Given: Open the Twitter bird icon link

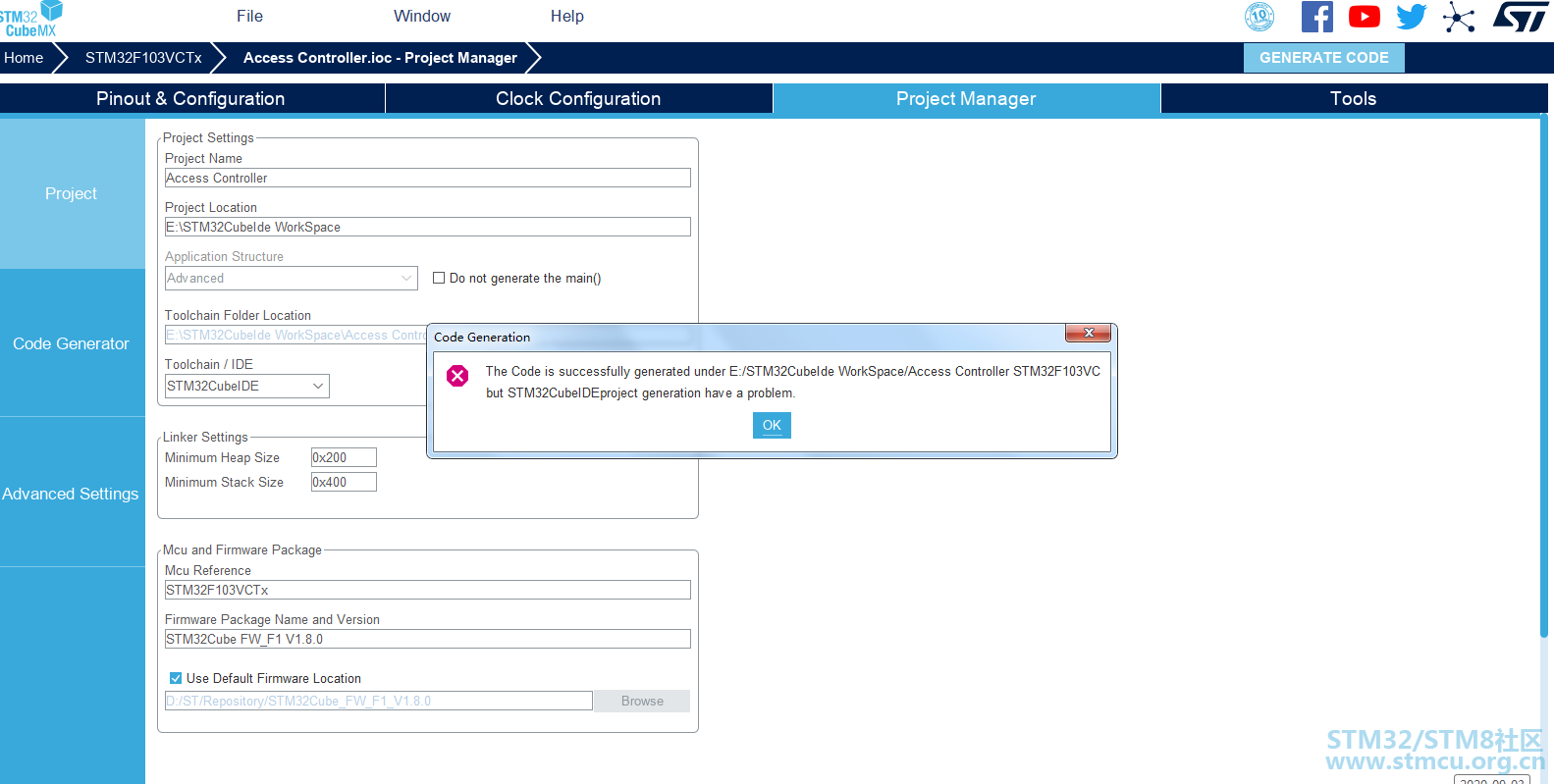Looking at the screenshot, I should (1412, 17).
